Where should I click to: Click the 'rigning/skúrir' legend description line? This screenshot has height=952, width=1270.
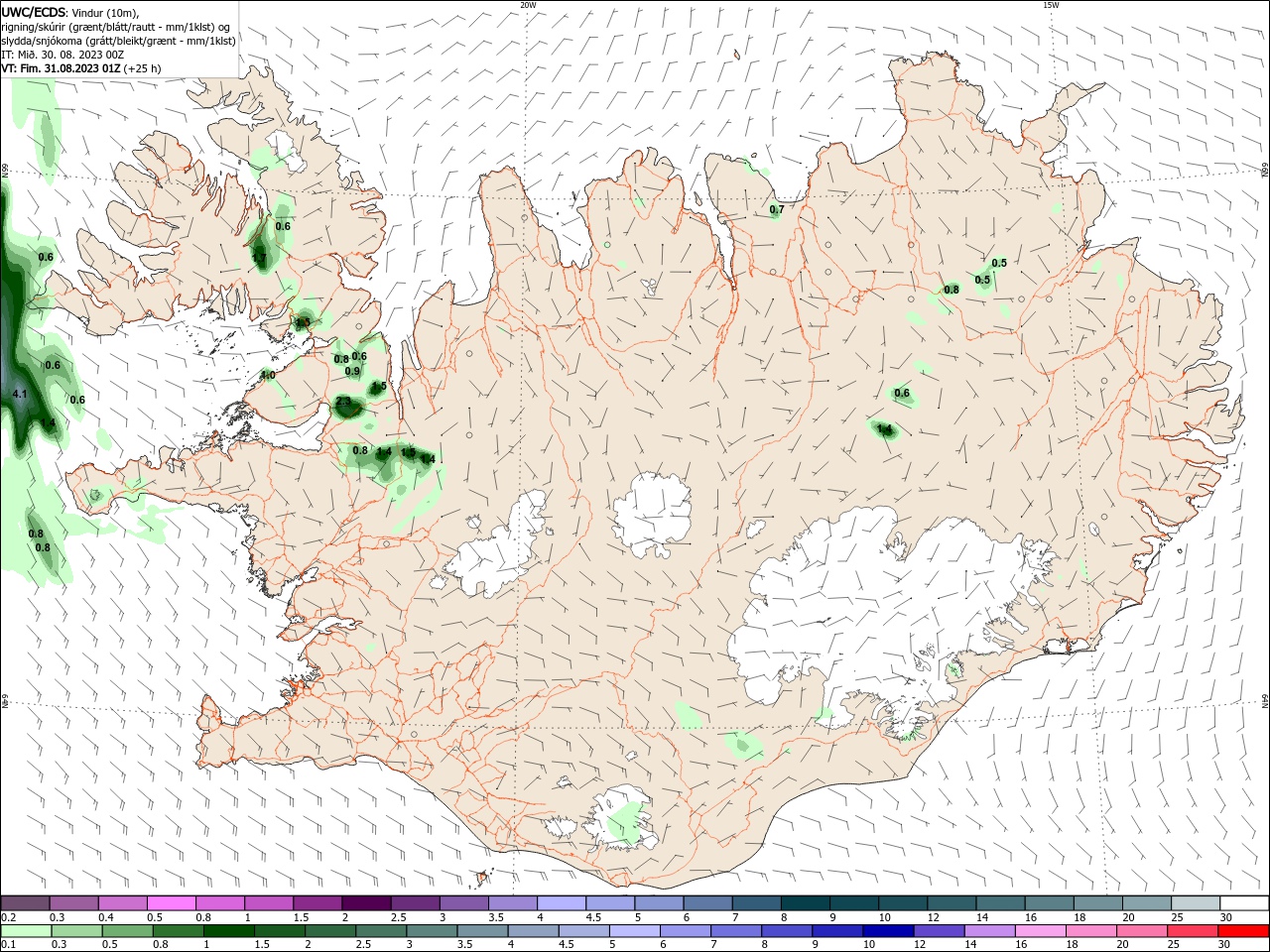[x=116, y=27]
